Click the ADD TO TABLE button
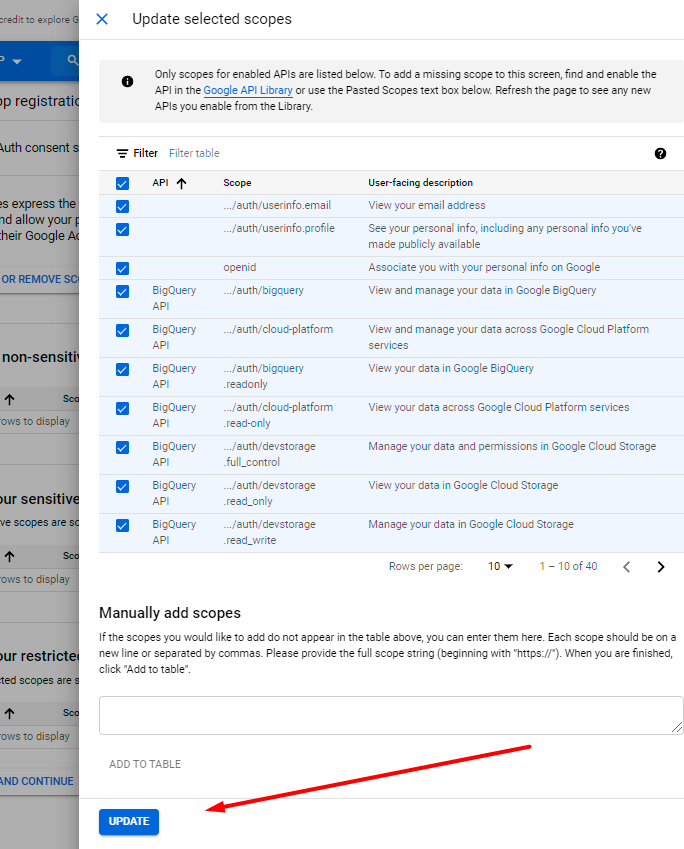684x849 pixels. pyautogui.click(x=145, y=764)
